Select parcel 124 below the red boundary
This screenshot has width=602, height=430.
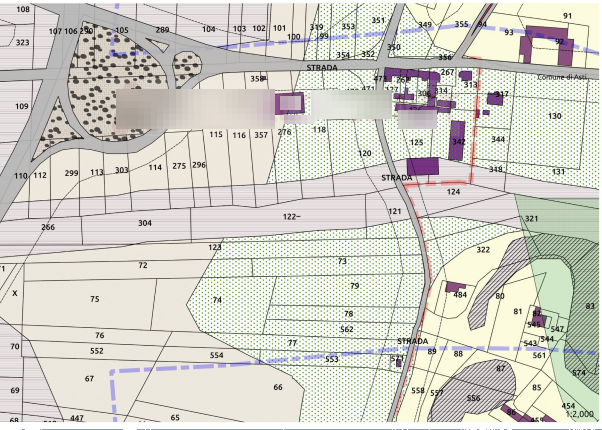point(454,191)
